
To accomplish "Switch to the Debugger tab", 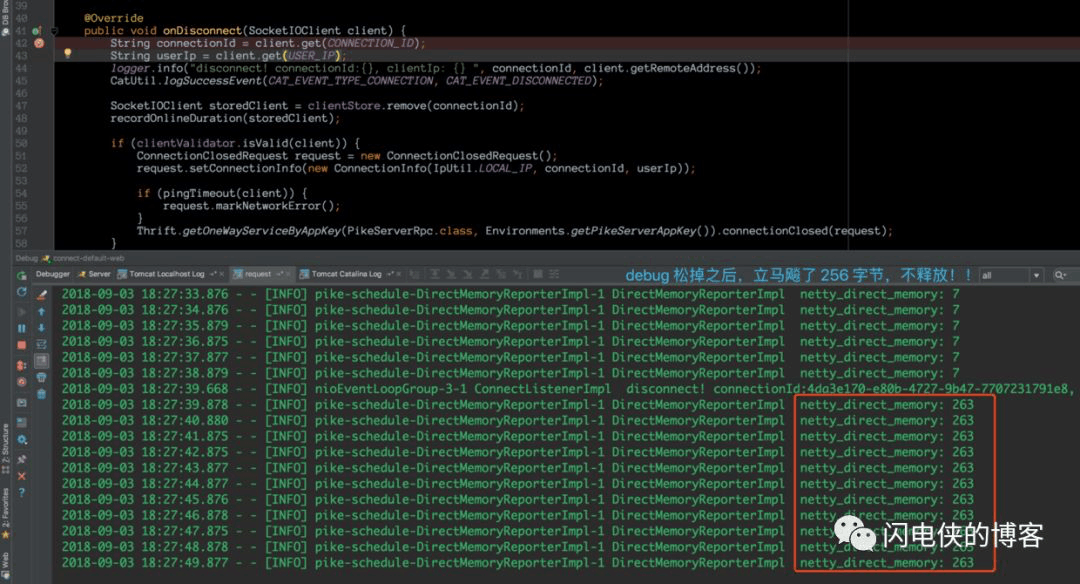I will [52, 274].
